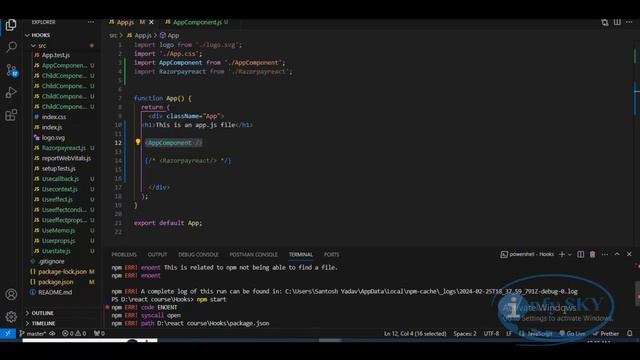Viewport: 640px width, 360px height.
Task: Click Ln 12, Col 4 cursor position
Action: tap(415, 333)
